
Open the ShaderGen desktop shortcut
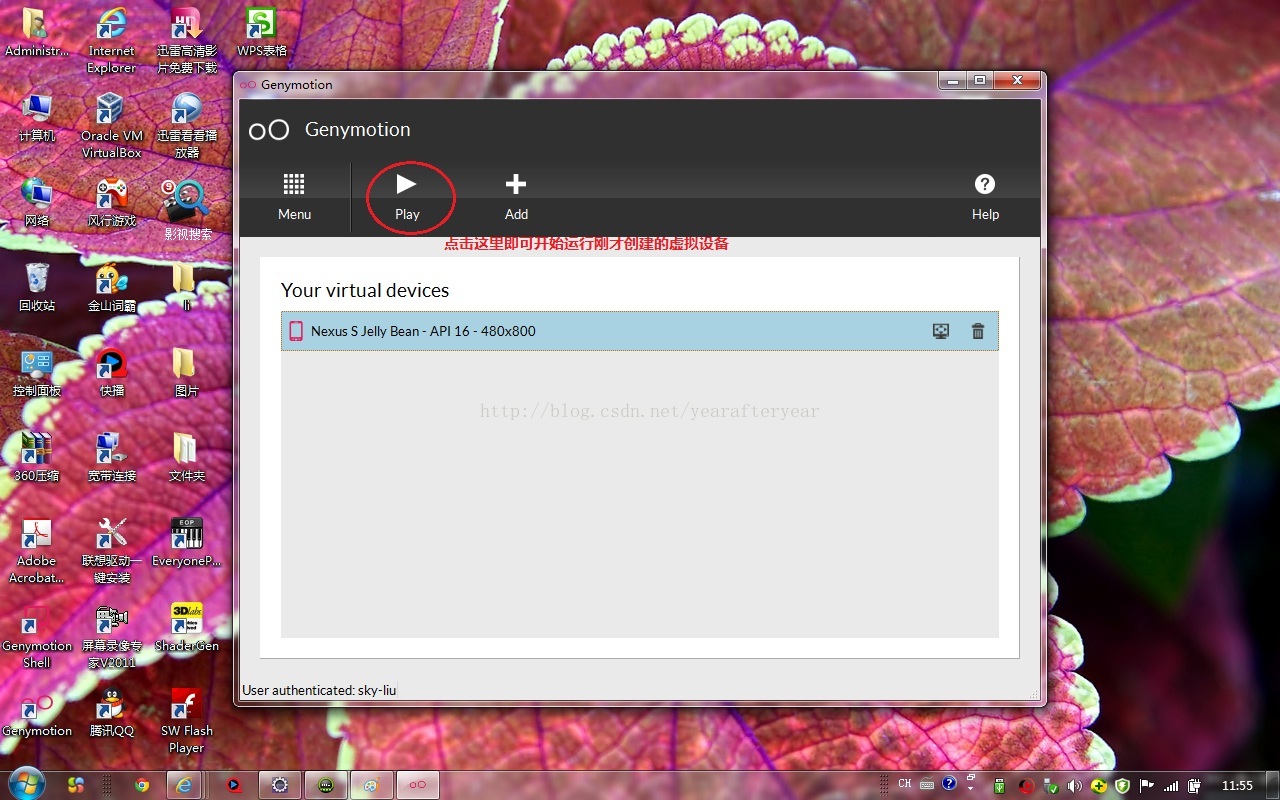click(x=186, y=628)
